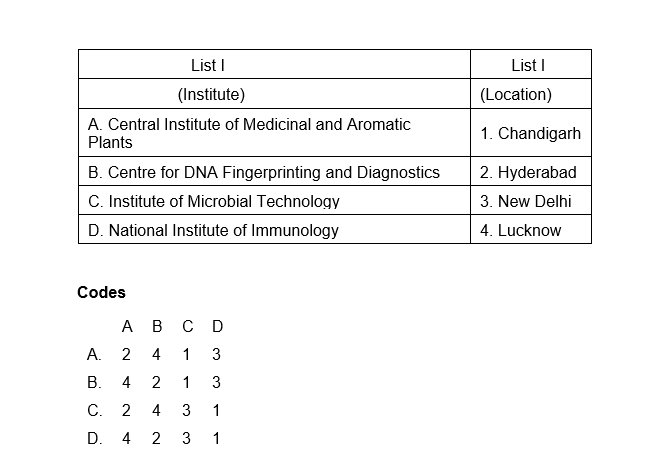Viewport: 653px width, 461px height.
Task: Click "List I" header above "(Institute)"
Action: (207, 65)
